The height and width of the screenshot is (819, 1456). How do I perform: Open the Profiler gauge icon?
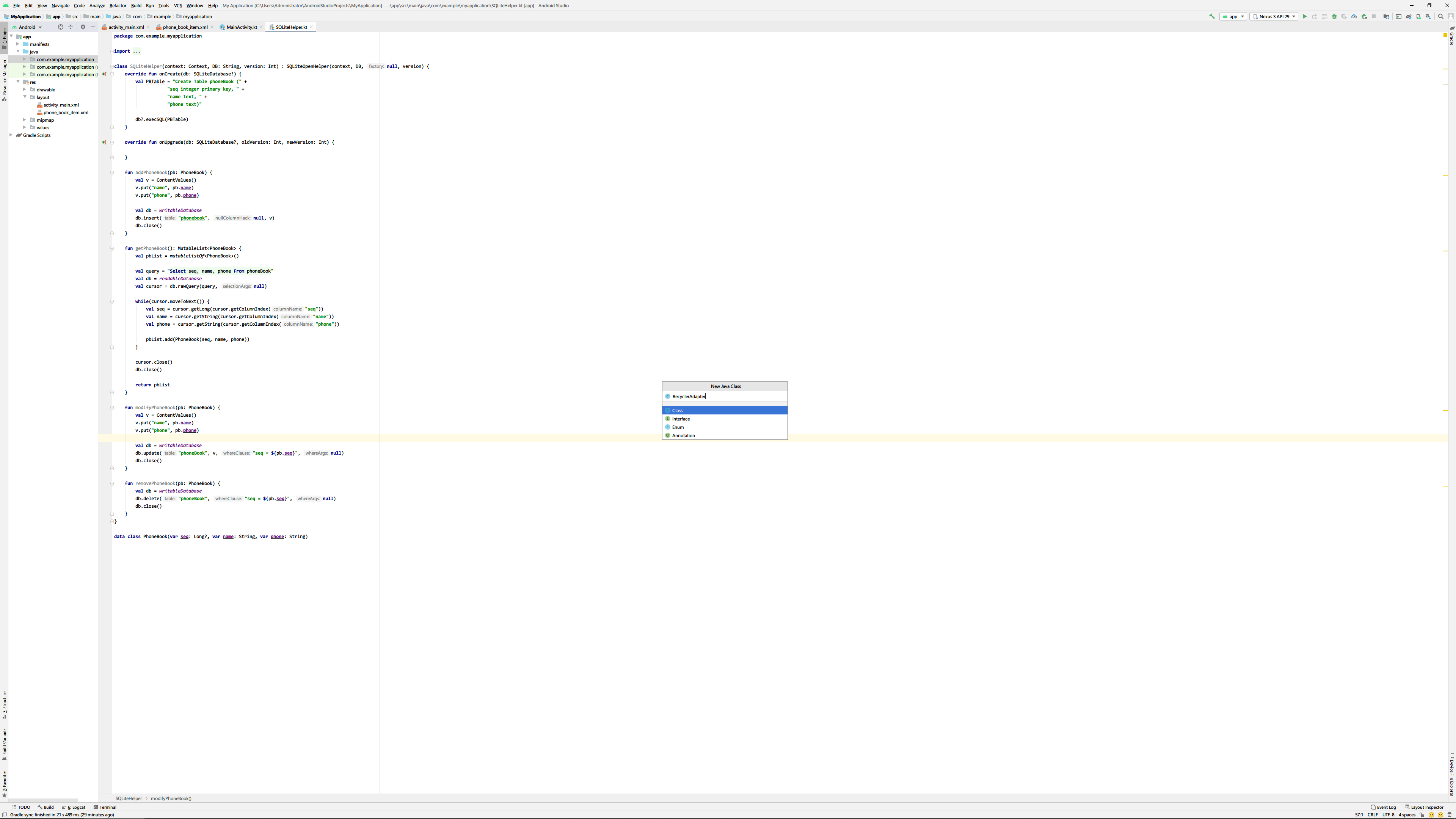(x=1354, y=16)
